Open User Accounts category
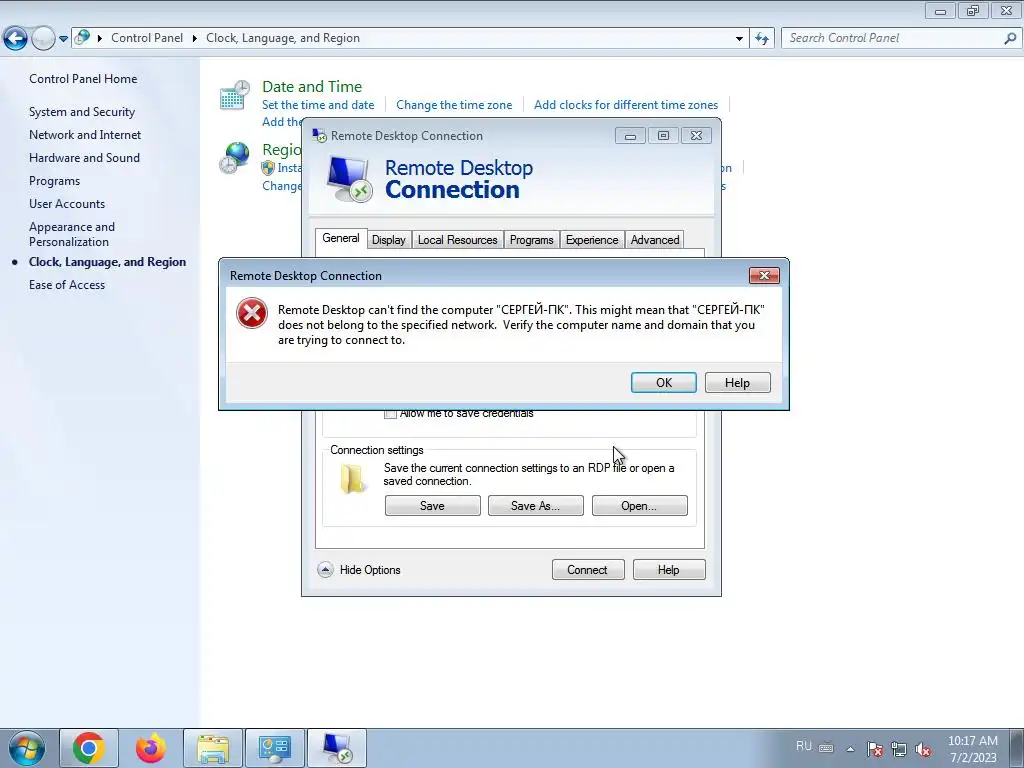Screen dimensions: 1024x768 pos(67,204)
